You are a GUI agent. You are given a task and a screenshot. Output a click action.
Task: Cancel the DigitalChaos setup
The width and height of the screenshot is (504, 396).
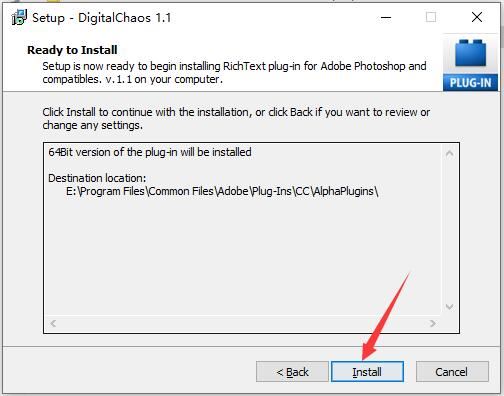click(x=452, y=371)
